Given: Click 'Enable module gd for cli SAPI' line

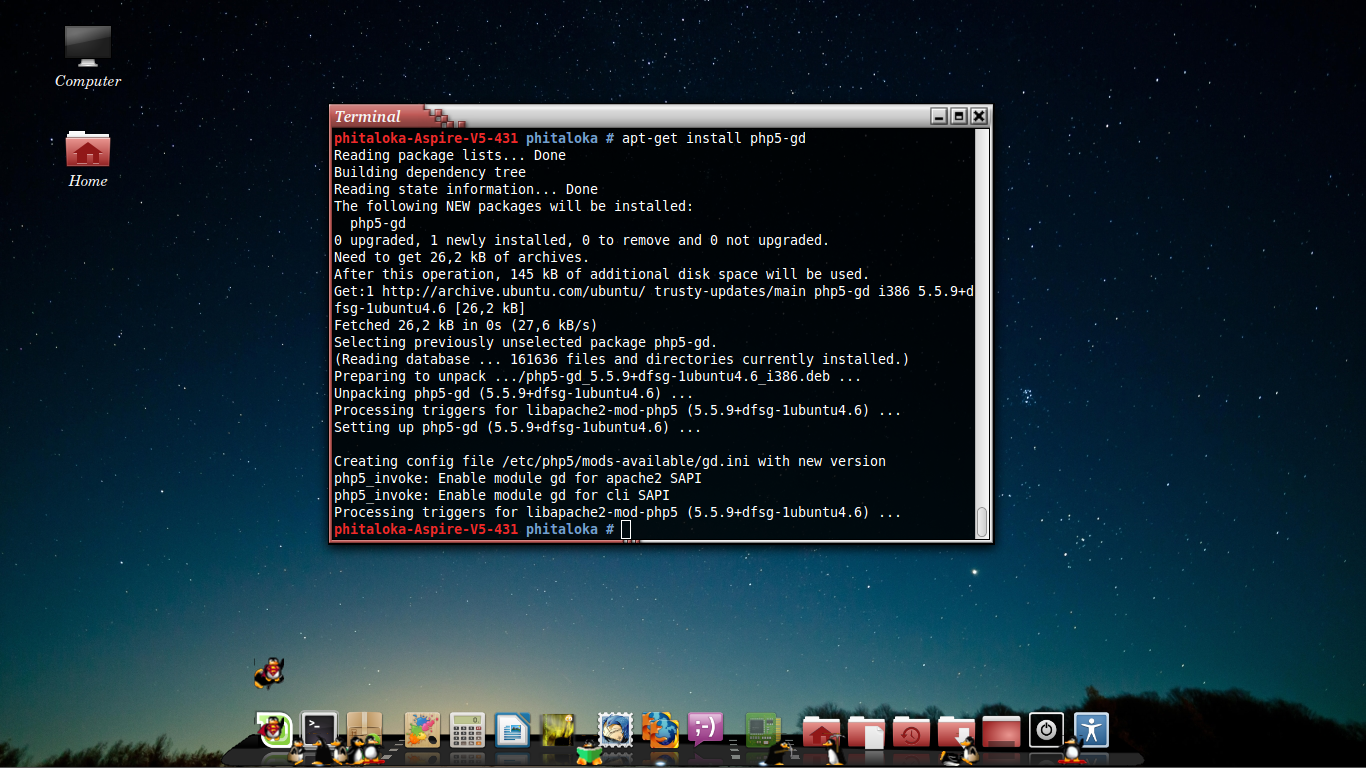Looking at the screenshot, I should (x=502, y=495).
